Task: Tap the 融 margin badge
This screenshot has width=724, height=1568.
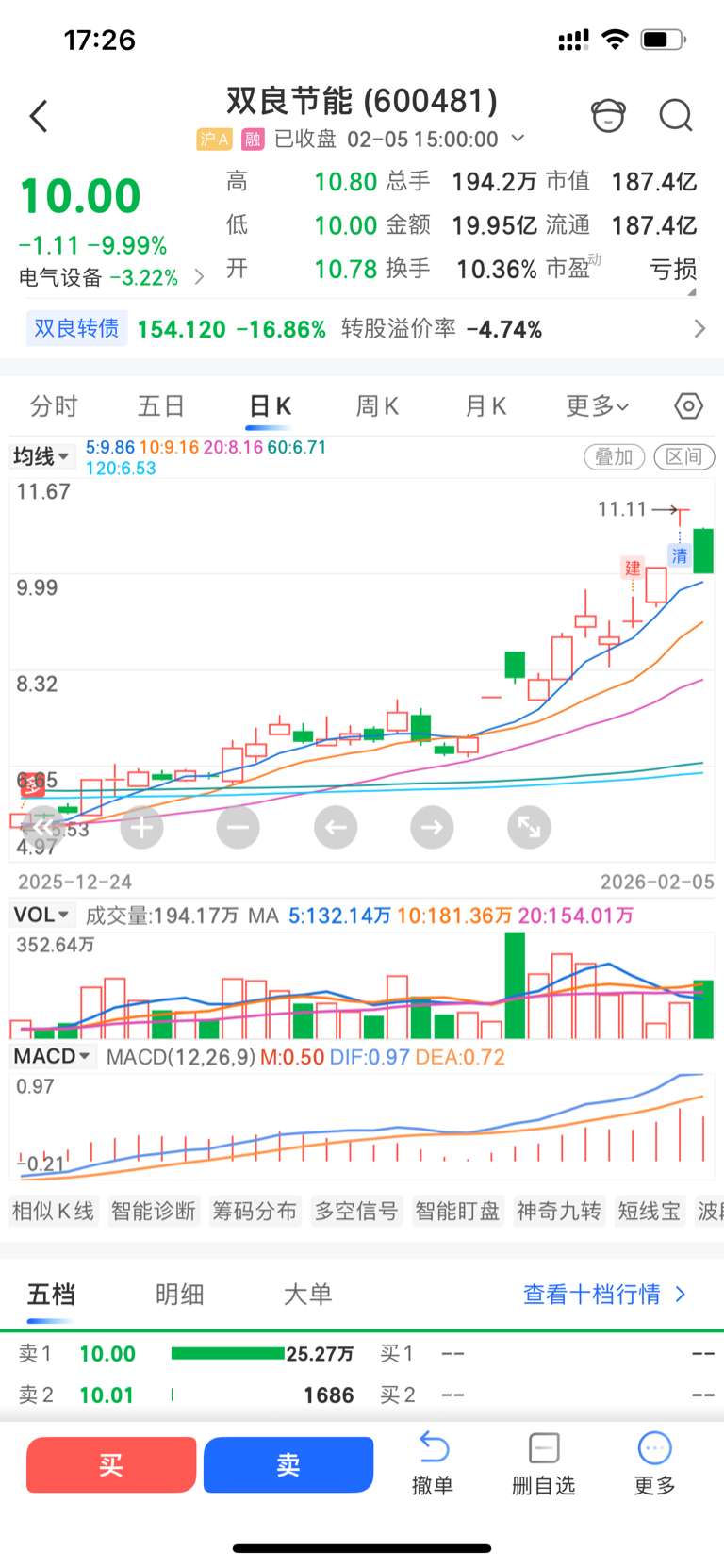Action: point(253,140)
